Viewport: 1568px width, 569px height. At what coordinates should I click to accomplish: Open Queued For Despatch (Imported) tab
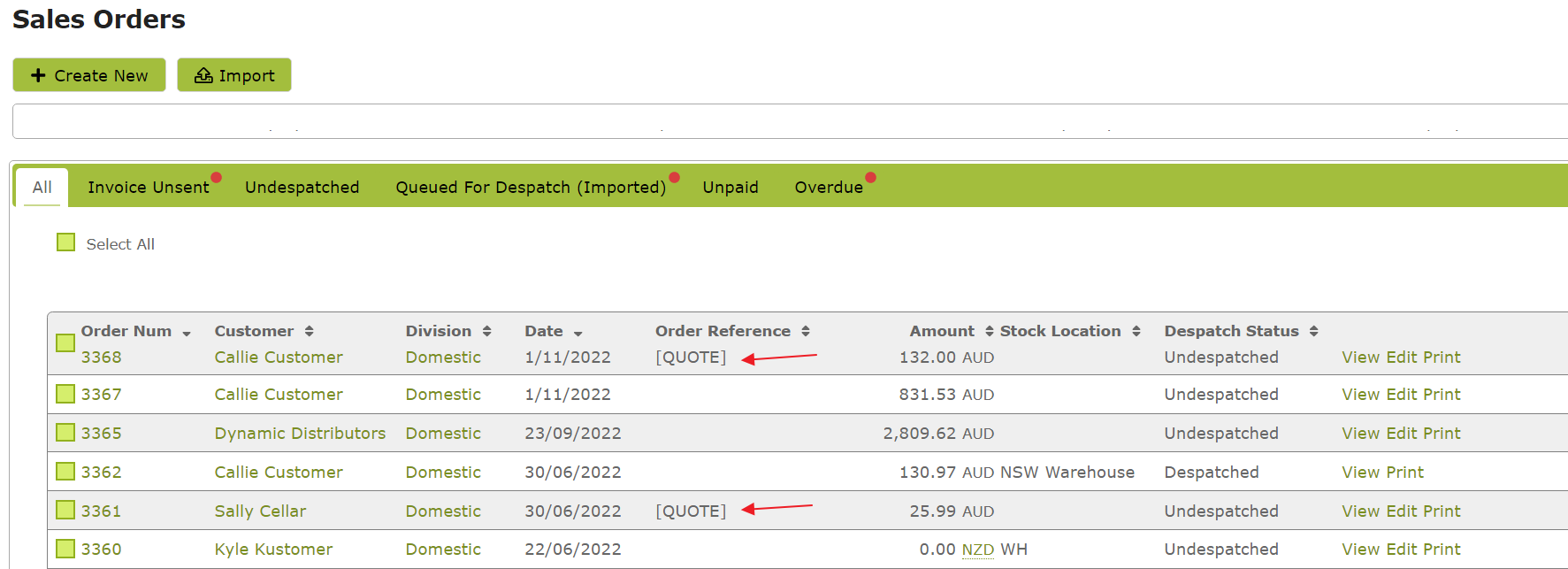pyautogui.click(x=531, y=187)
